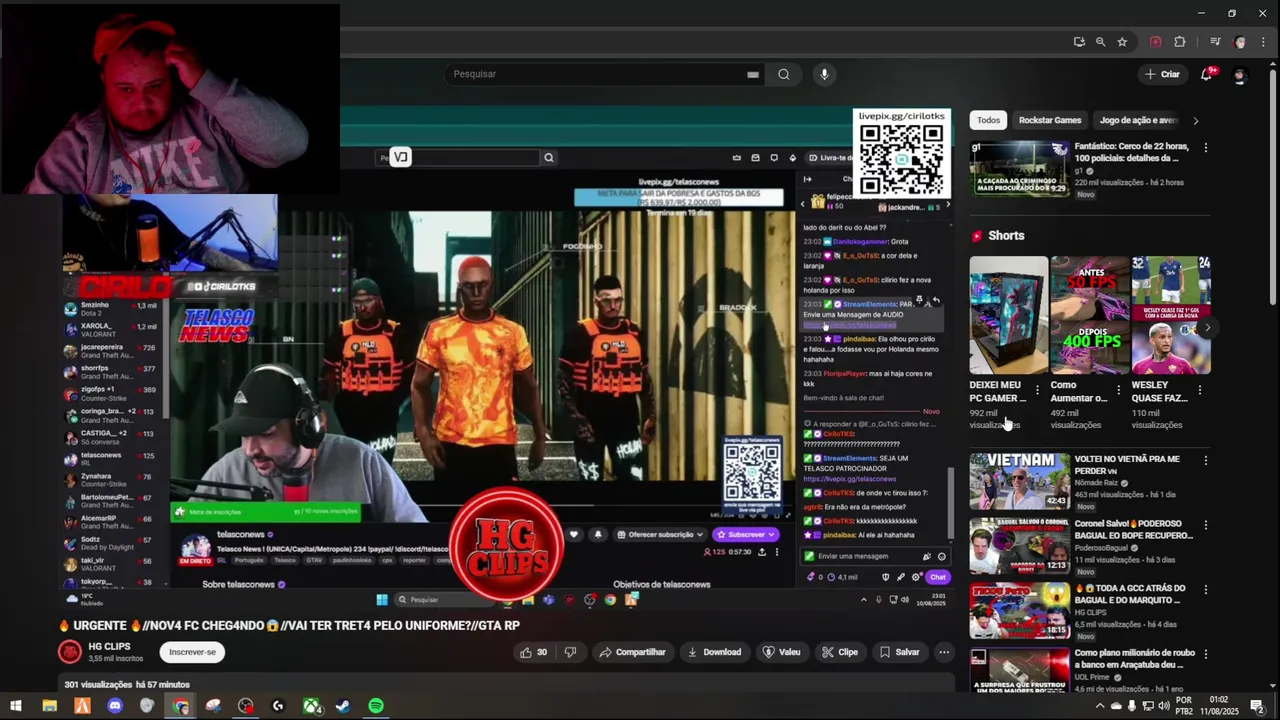
Task: Open Xbox app from the taskbar
Action: tap(311, 706)
